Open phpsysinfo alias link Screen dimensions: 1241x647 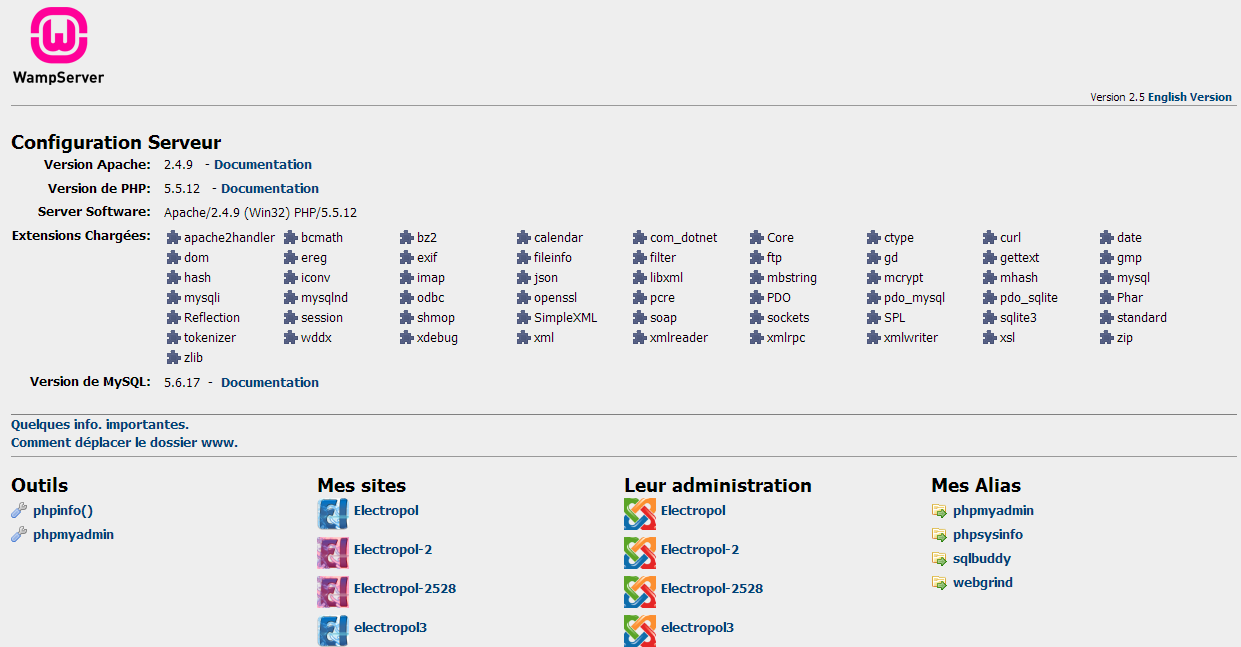coord(988,535)
